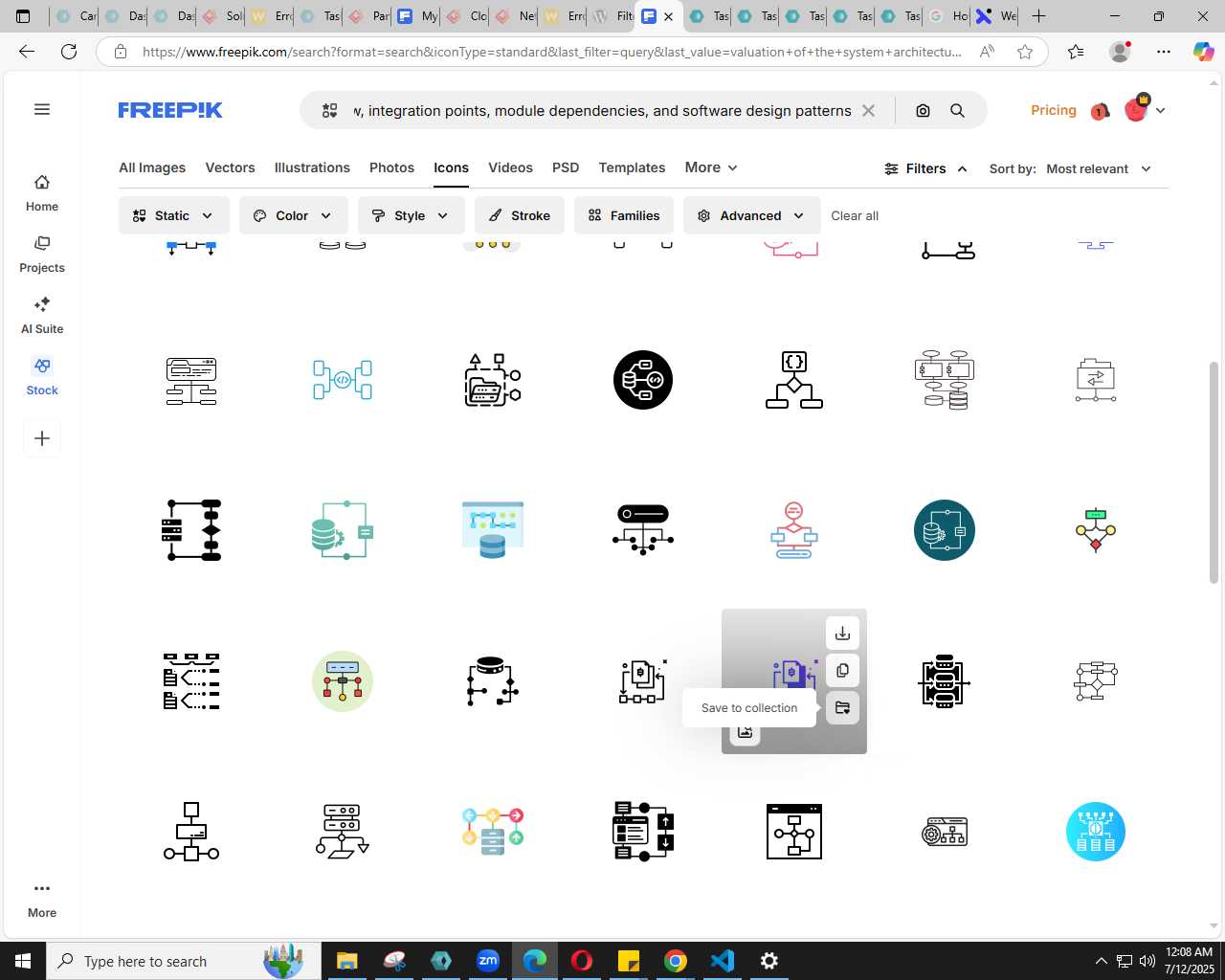Viewport: 1225px width, 980px height.
Task: Copy the hovered icon to clipboard
Action: pyautogui.click(x=842, y=670)
